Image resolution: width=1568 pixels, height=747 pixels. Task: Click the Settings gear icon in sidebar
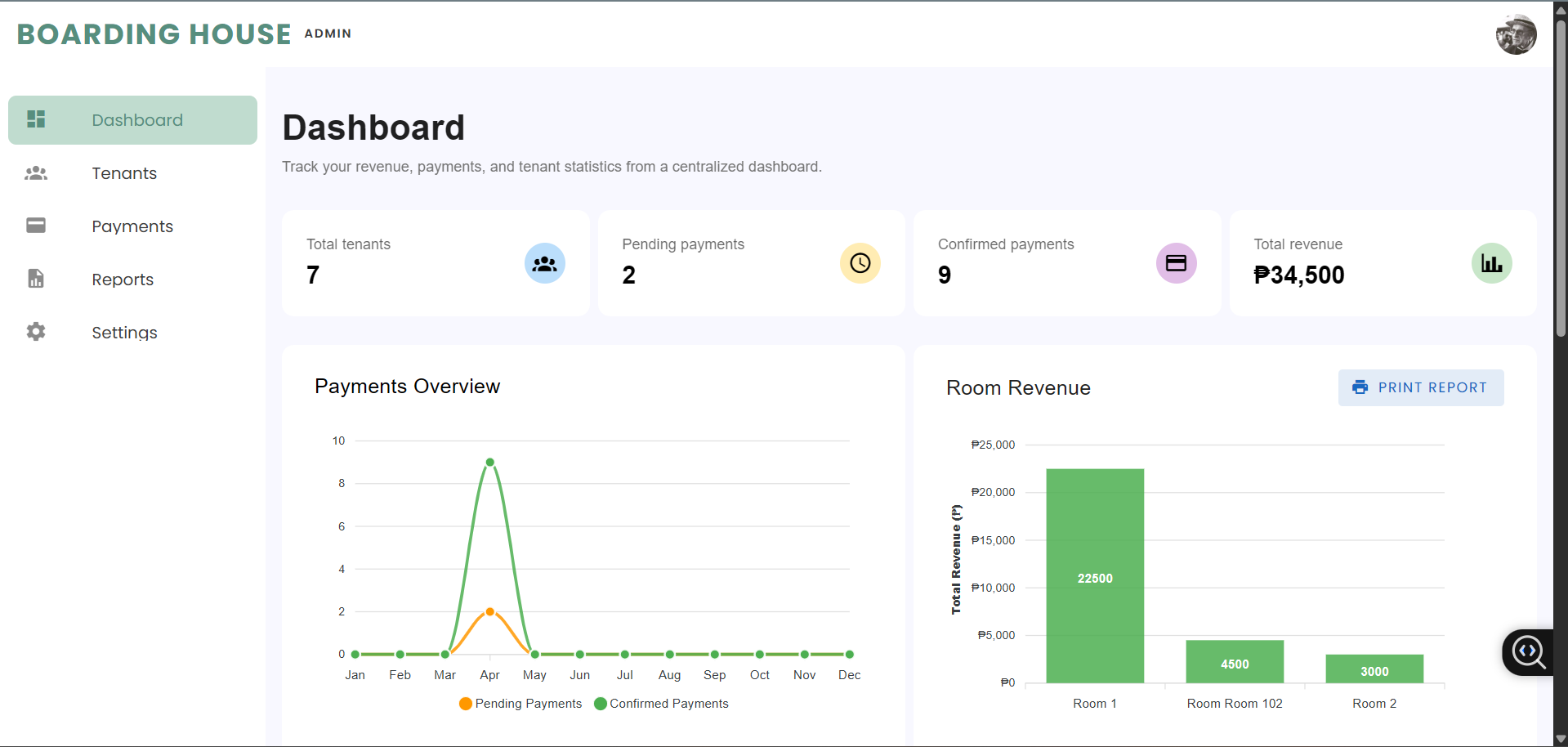(x=36, y=332)
